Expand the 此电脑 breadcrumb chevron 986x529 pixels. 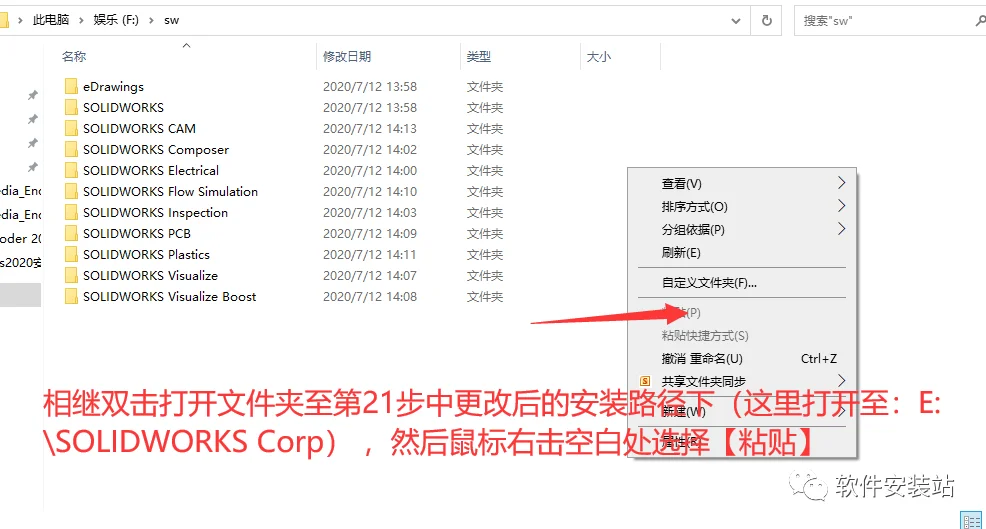(81, 20)
